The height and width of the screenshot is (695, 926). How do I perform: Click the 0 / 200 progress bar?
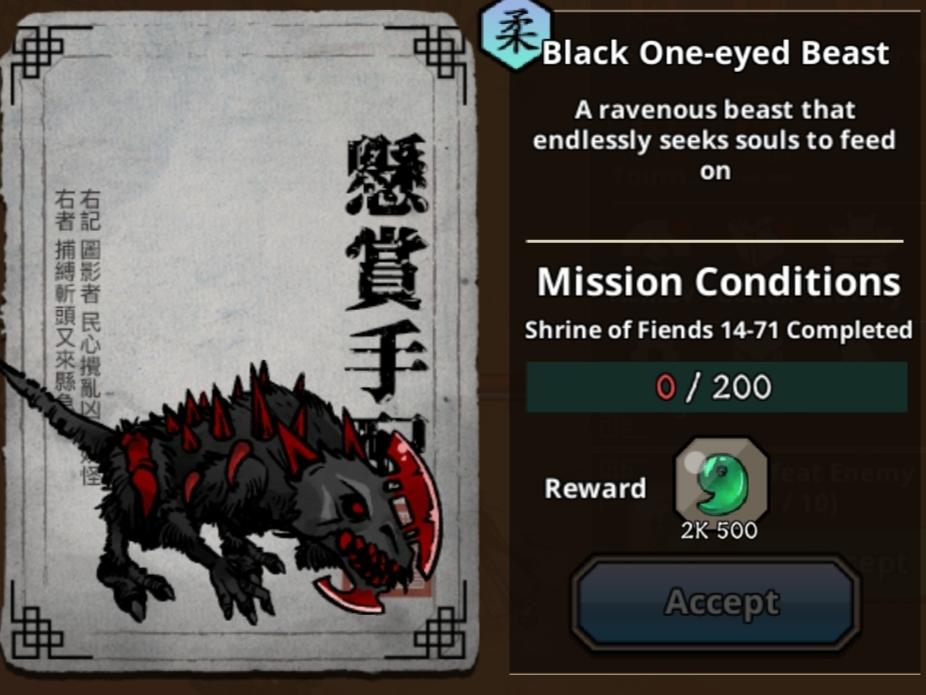(716, 387)
